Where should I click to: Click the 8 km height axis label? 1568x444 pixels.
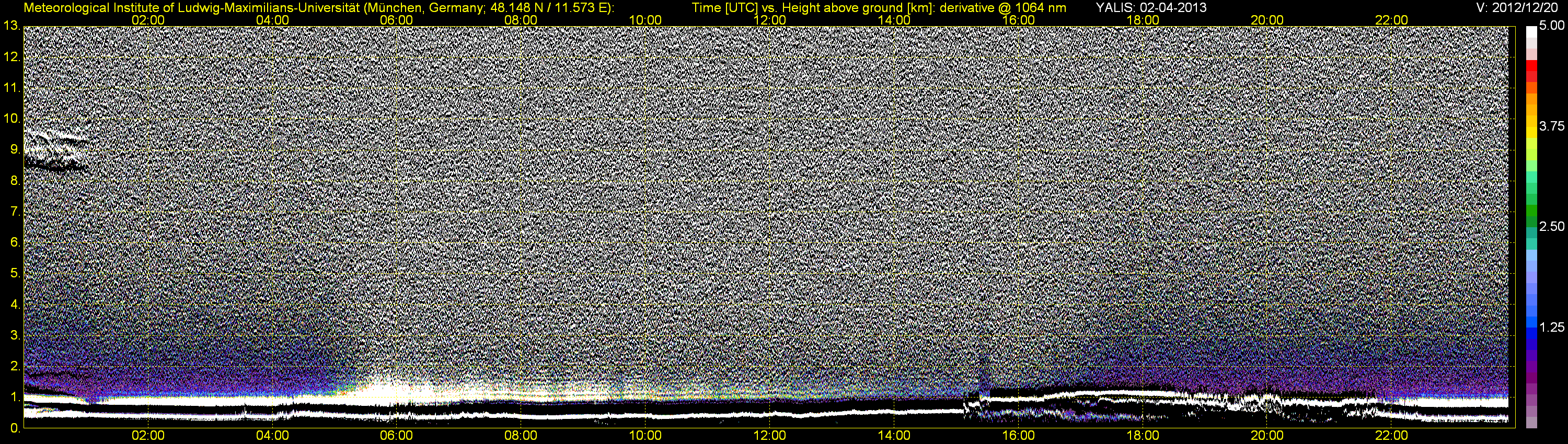(15, 181)
